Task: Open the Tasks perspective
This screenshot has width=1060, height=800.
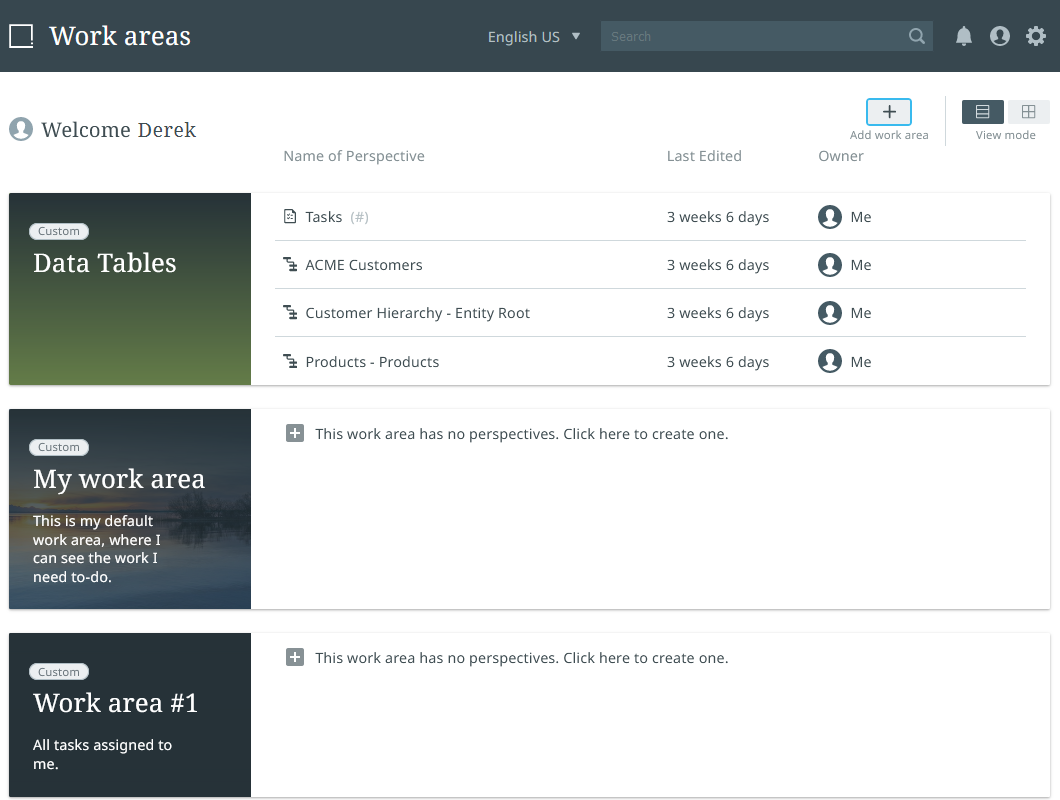Action: click(324, 217)
